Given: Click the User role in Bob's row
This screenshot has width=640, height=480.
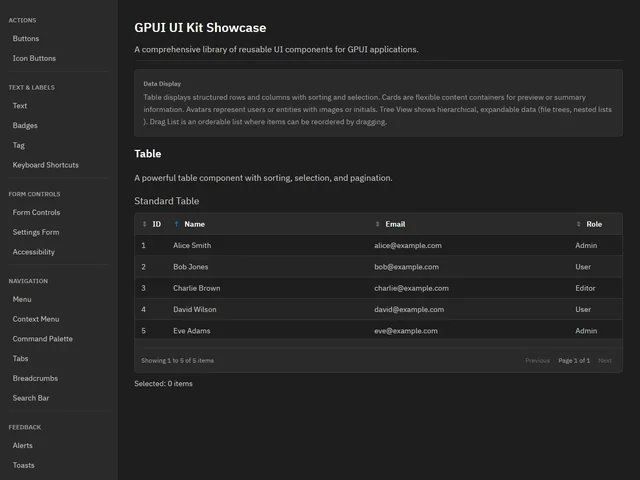Looking at the screenshot, I should (x=583, y=267).
